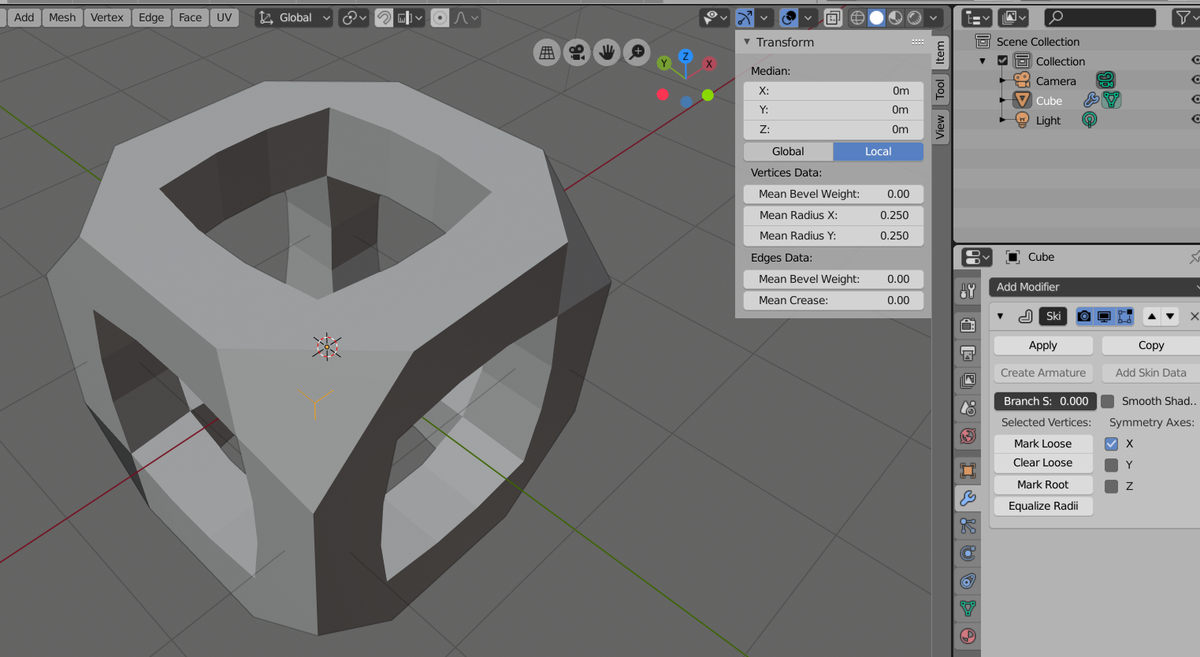Open the Vertex menu
1200x657 pixels.
(x=107, y=18)
